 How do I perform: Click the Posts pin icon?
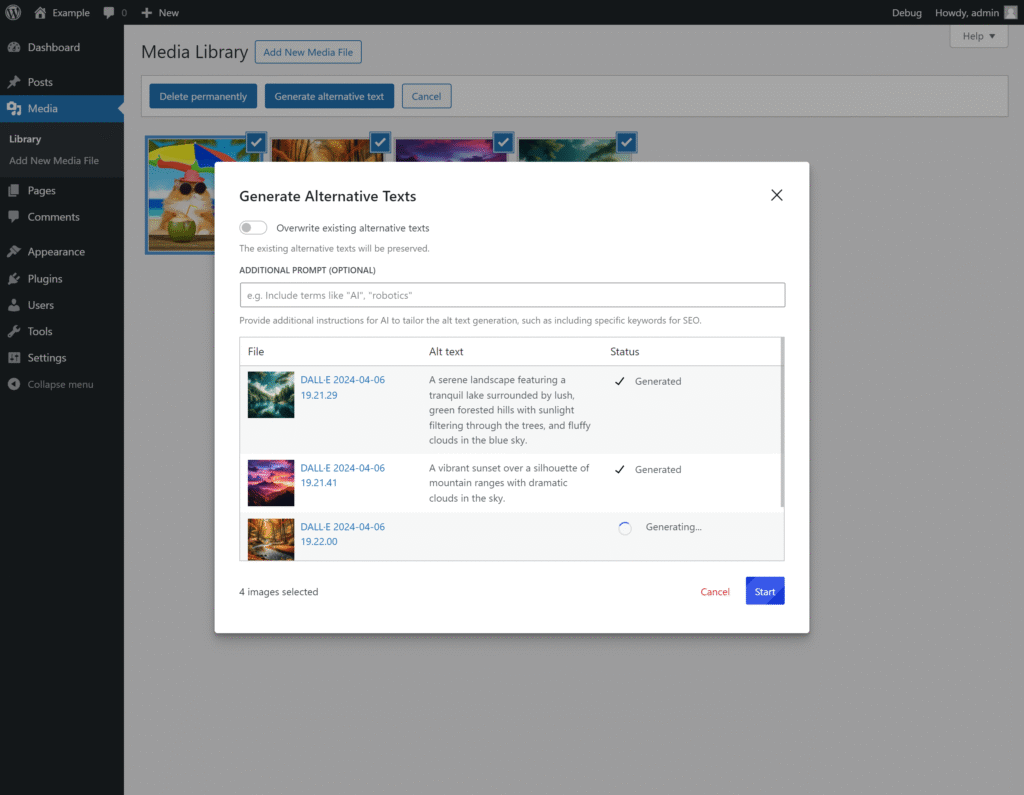14,82
